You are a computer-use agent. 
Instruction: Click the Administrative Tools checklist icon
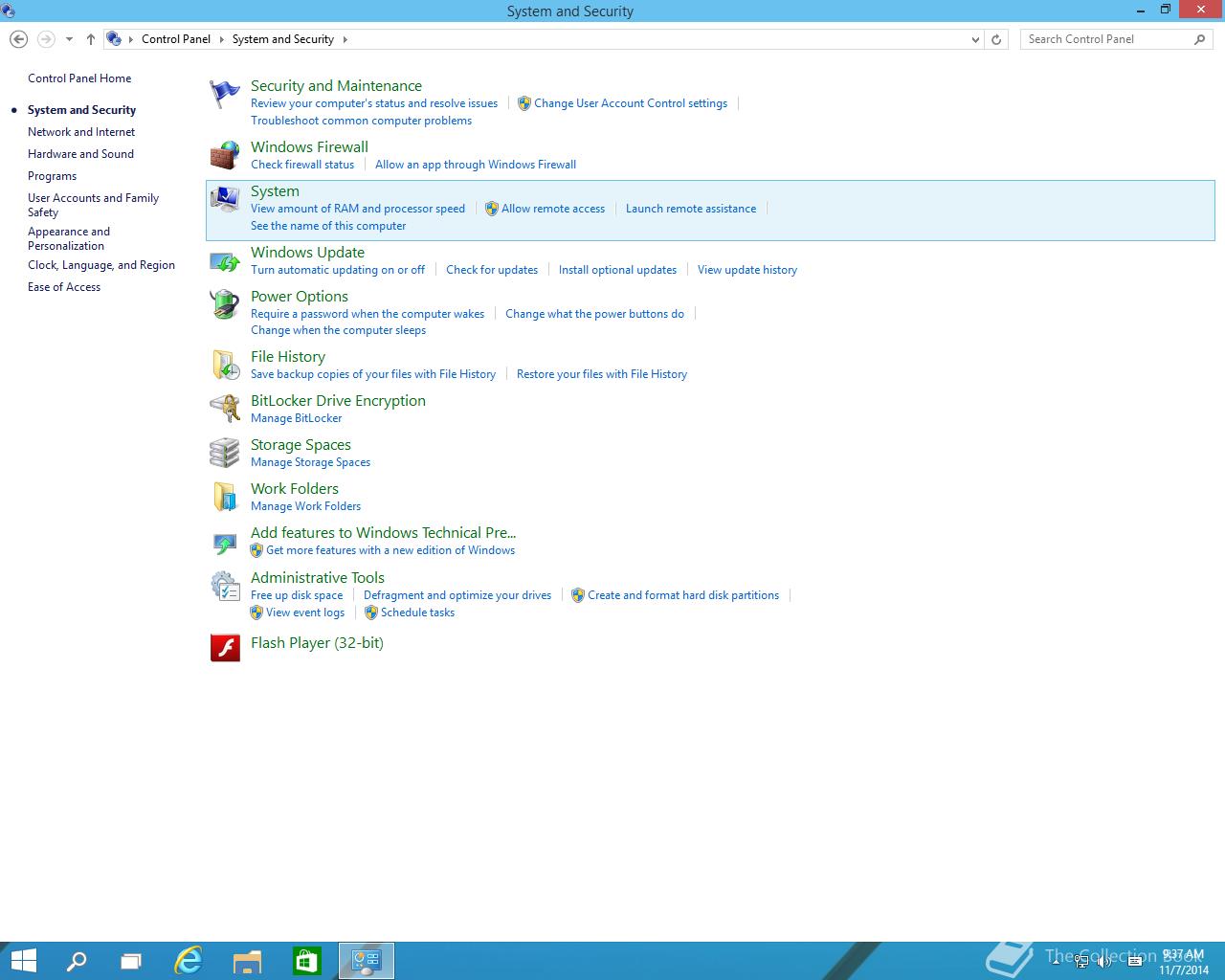point(225,586)
